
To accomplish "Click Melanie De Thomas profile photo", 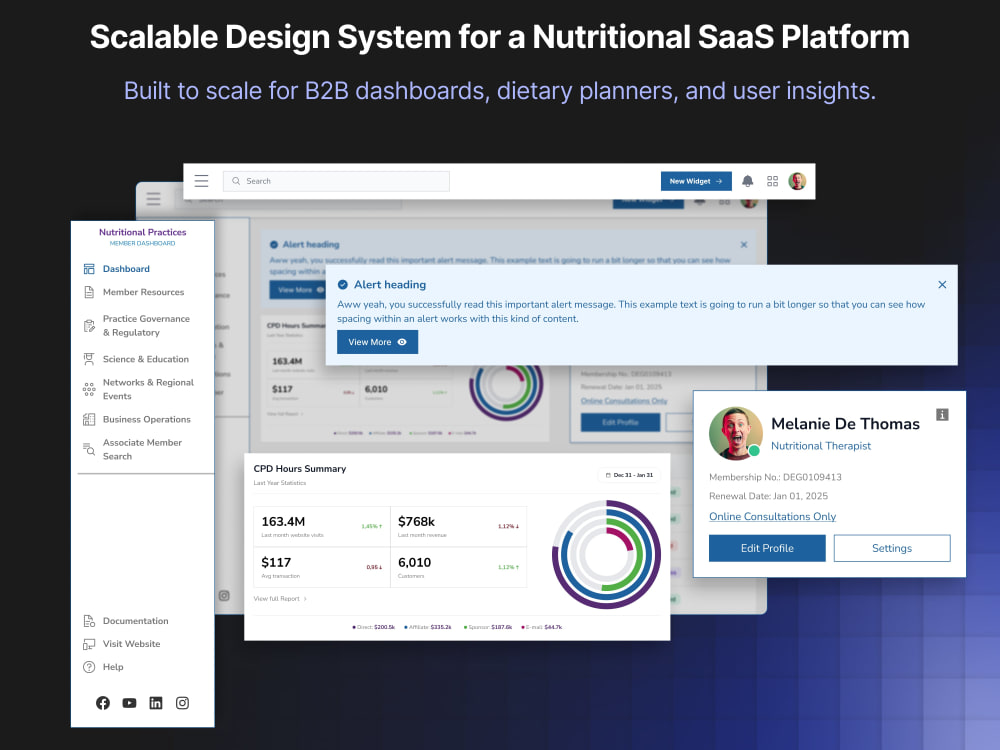I will click(x=736, y=434).
